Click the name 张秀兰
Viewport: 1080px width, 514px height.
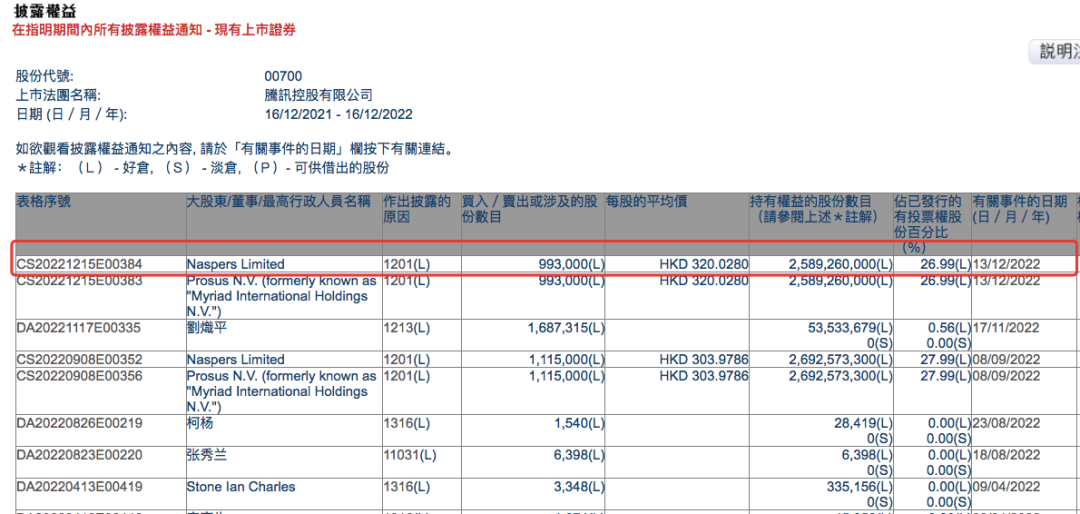click(207, 455)
